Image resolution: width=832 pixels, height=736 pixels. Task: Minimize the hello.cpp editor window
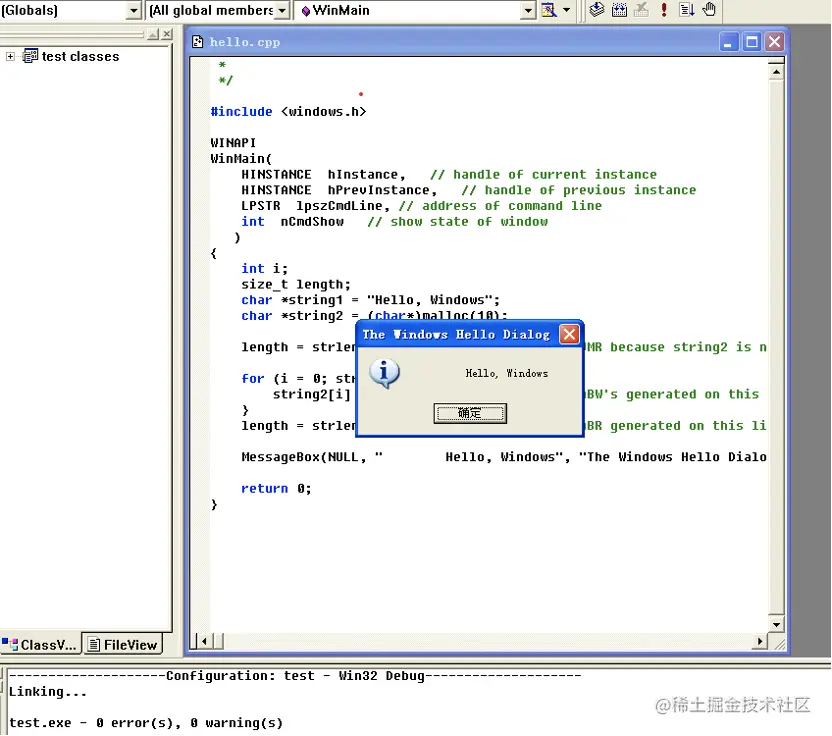(x=728, y=41)
